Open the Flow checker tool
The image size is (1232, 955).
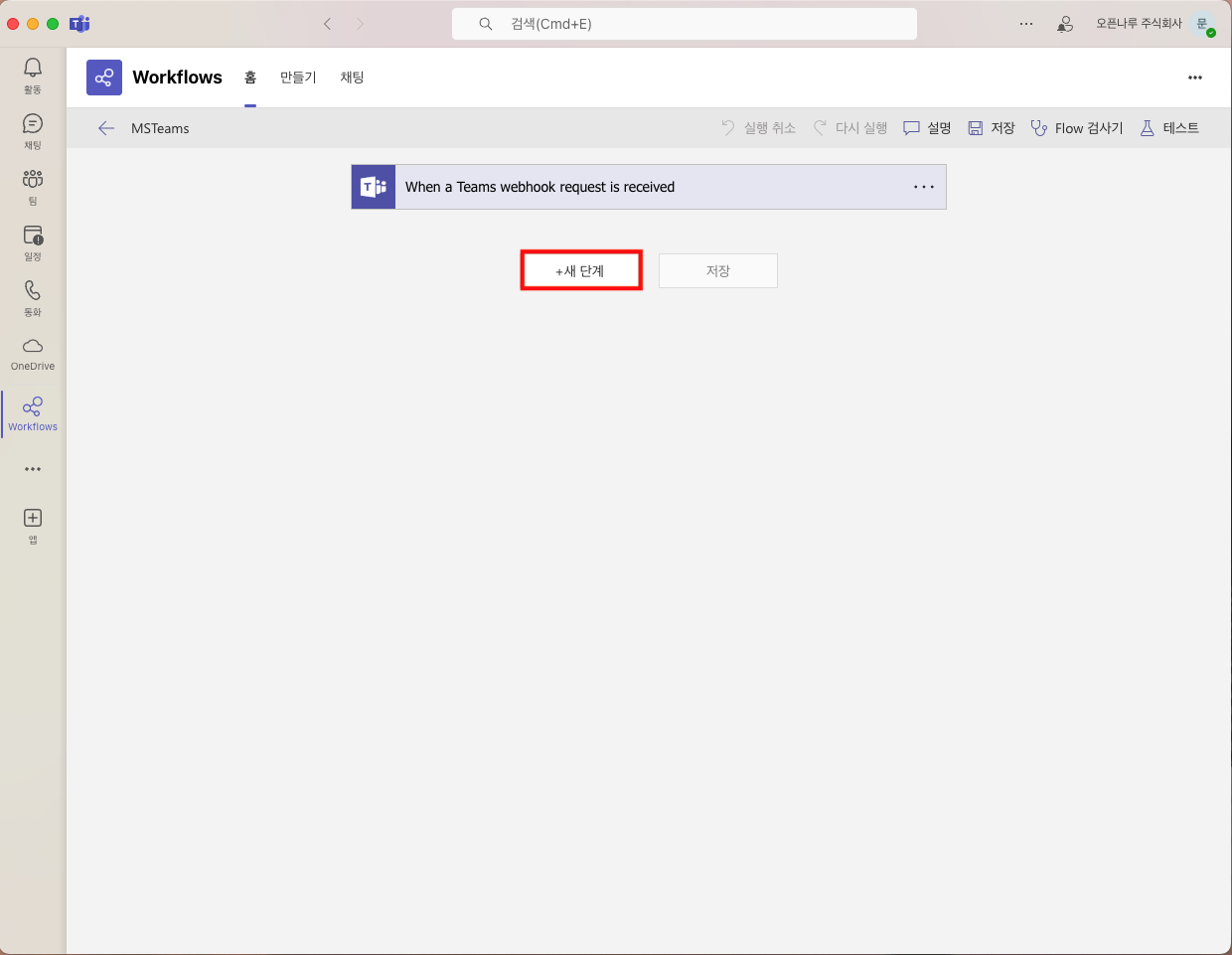coord(1077,128)
